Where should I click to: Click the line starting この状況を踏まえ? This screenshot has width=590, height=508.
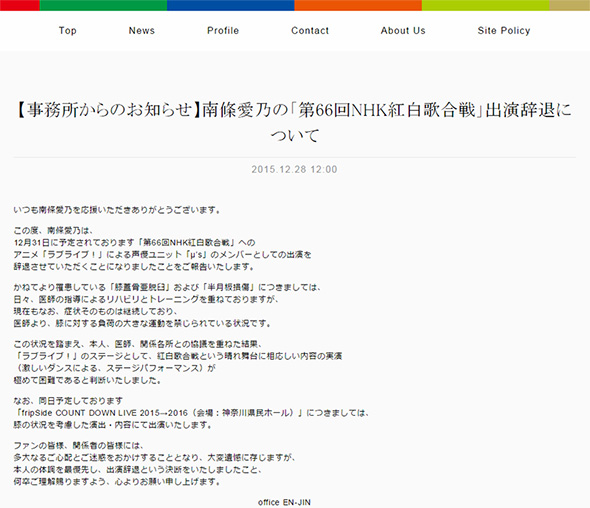point(138,344)
